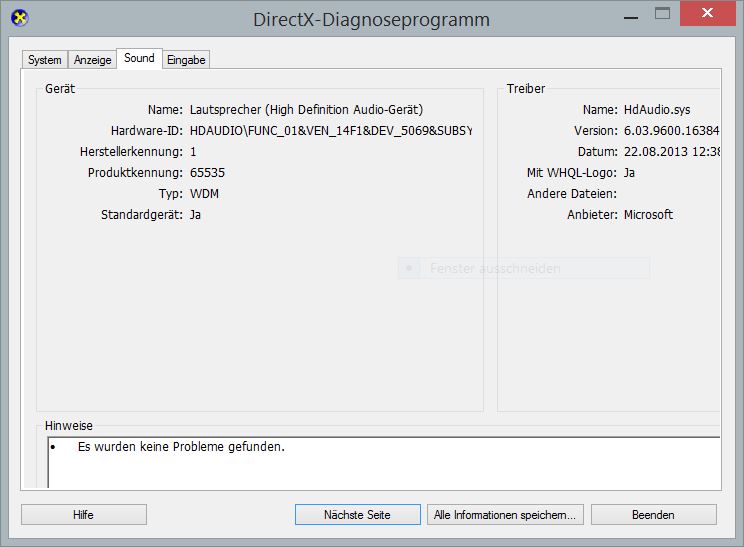744x547 pixels.
Task: Click the Hilfe button
Action: click(84, 515)
